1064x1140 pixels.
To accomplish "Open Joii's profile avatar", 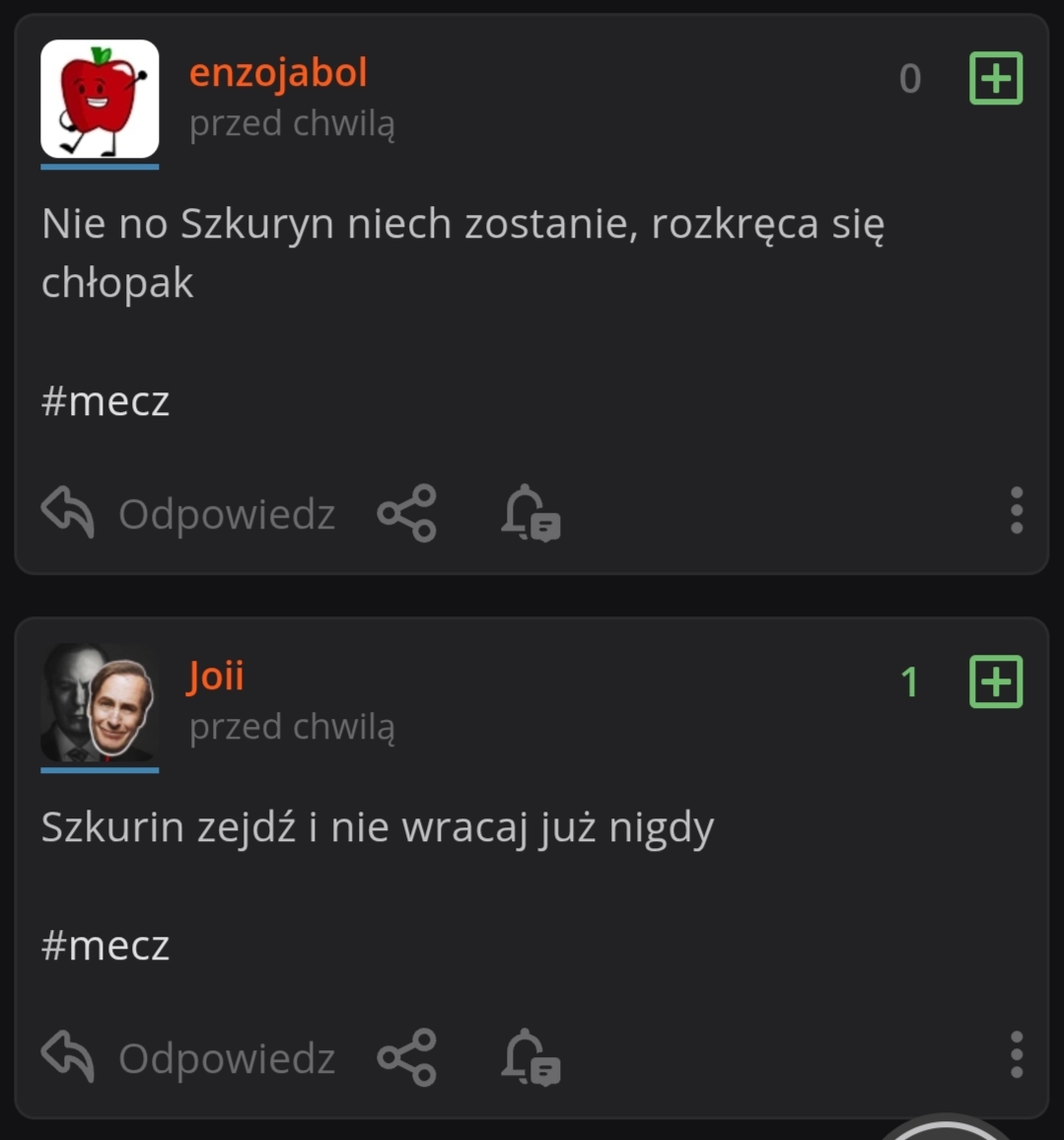I will coord(100,702).
